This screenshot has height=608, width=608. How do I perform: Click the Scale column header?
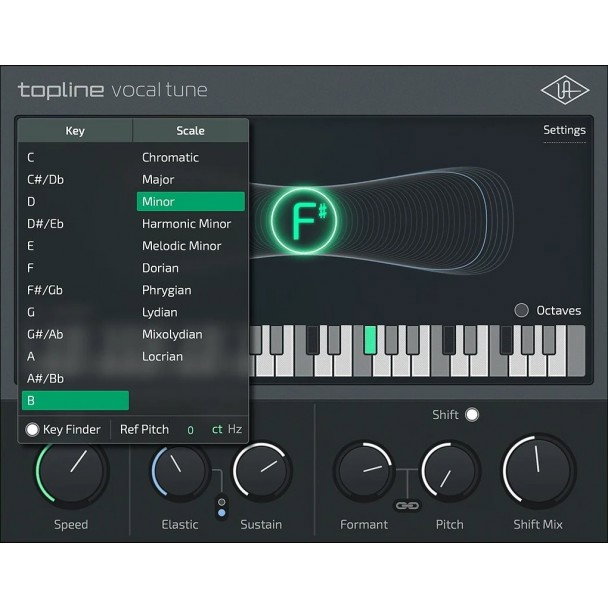pyautogui.click(x=190, y=131)
